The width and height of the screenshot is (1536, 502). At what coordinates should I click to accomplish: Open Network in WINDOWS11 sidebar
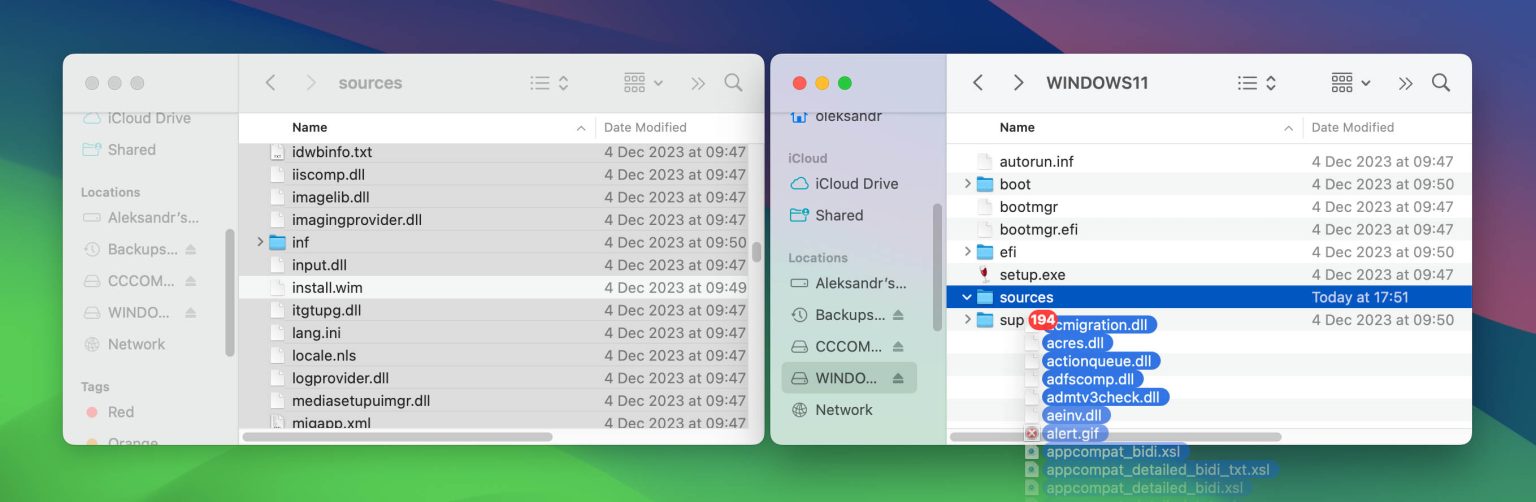(x=832, y=410)
